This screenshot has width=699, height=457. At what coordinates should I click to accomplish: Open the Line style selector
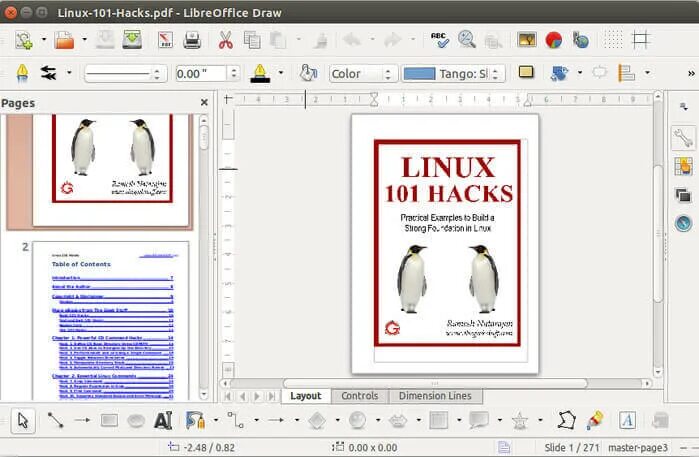(125, 74)
